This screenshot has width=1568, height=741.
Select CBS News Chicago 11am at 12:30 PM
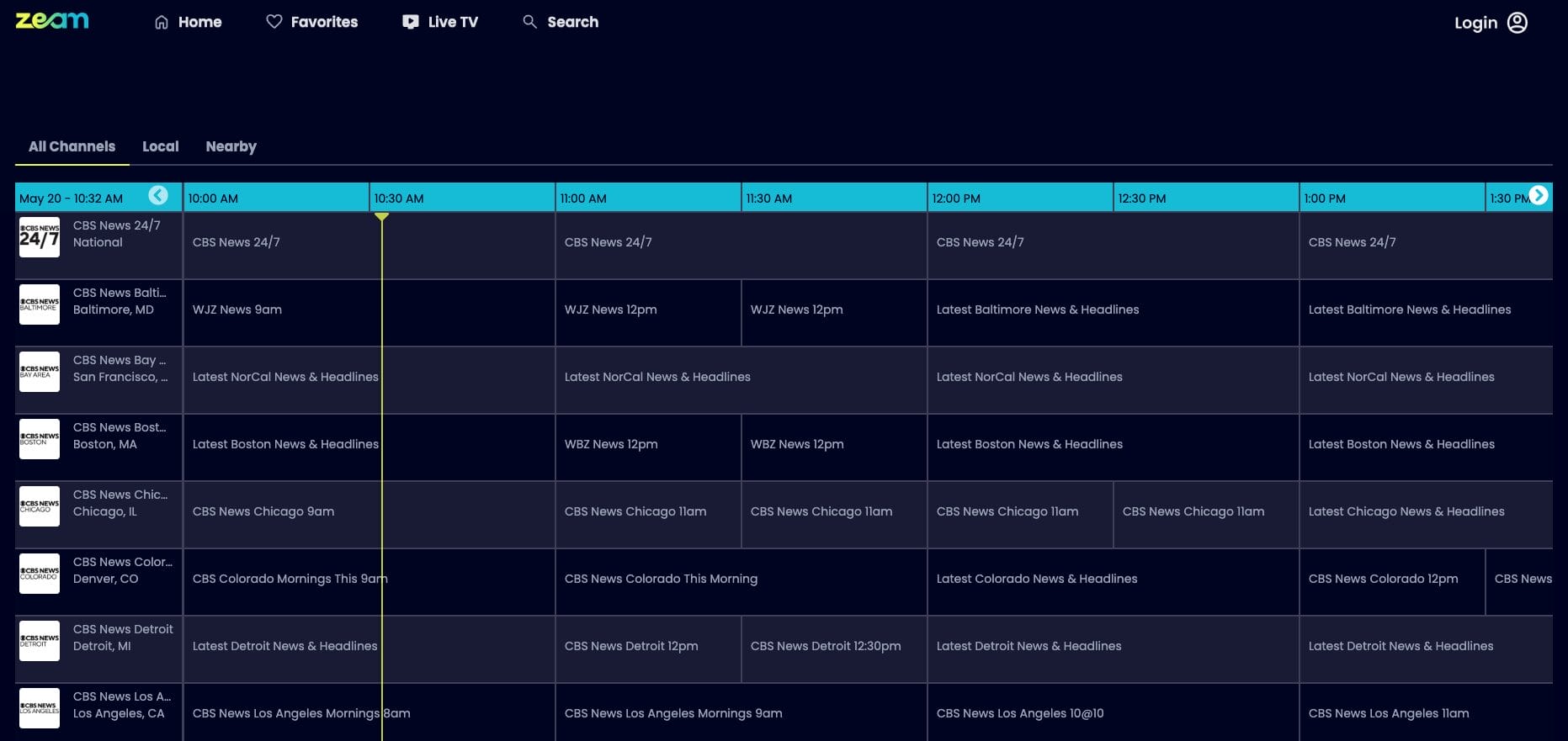1206,515
